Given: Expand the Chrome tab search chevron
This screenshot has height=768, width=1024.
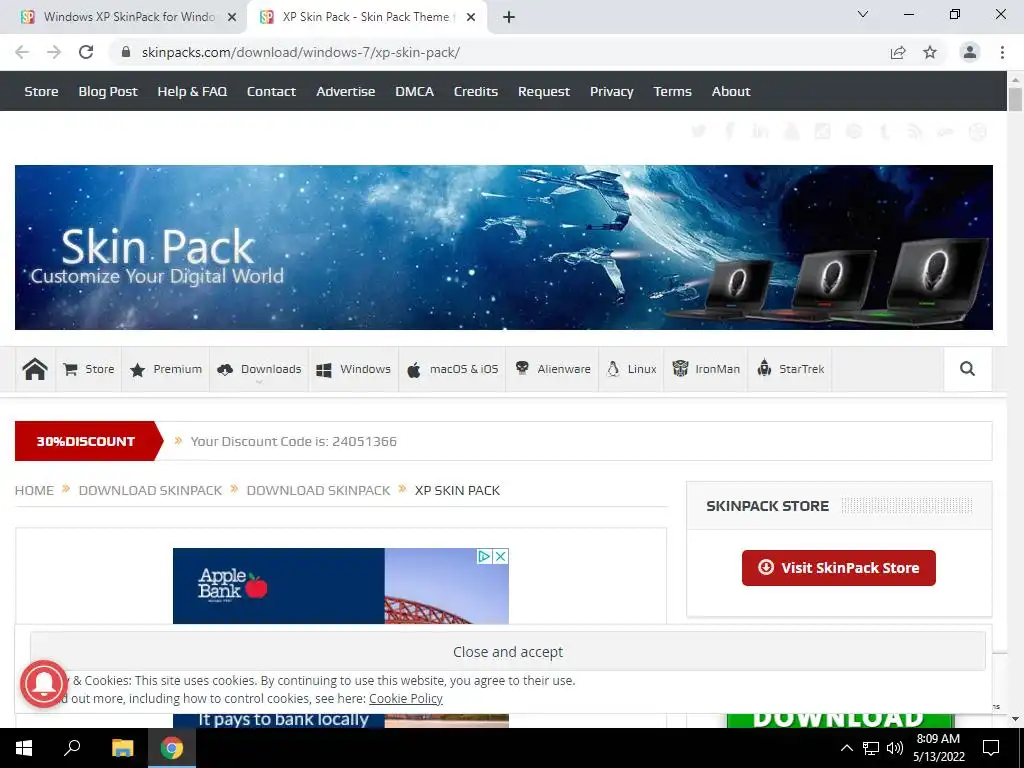Looking at the screenshot, I should pos(863,14).
